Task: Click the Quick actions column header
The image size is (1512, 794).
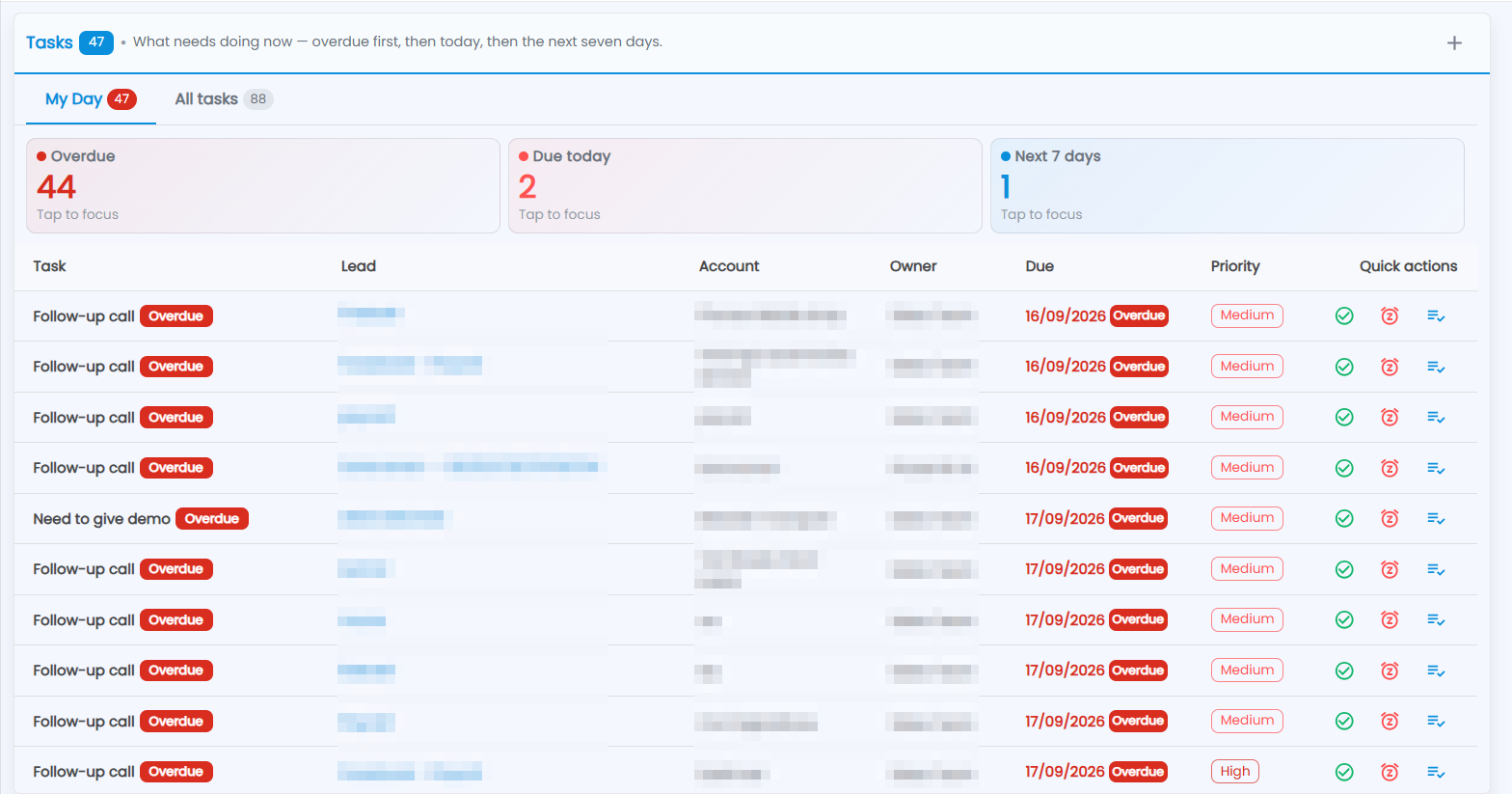Action: click(x=1409, y=266)
